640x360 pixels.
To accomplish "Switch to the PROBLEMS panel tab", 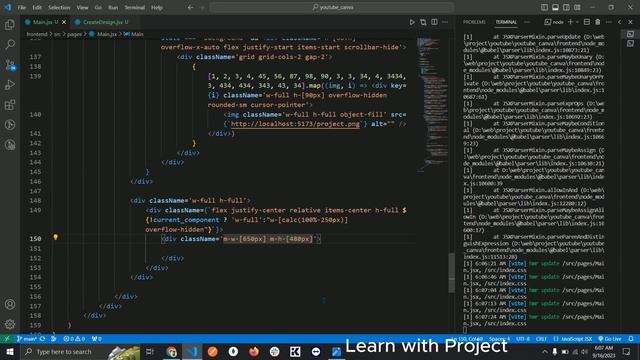I will [474, 22].
